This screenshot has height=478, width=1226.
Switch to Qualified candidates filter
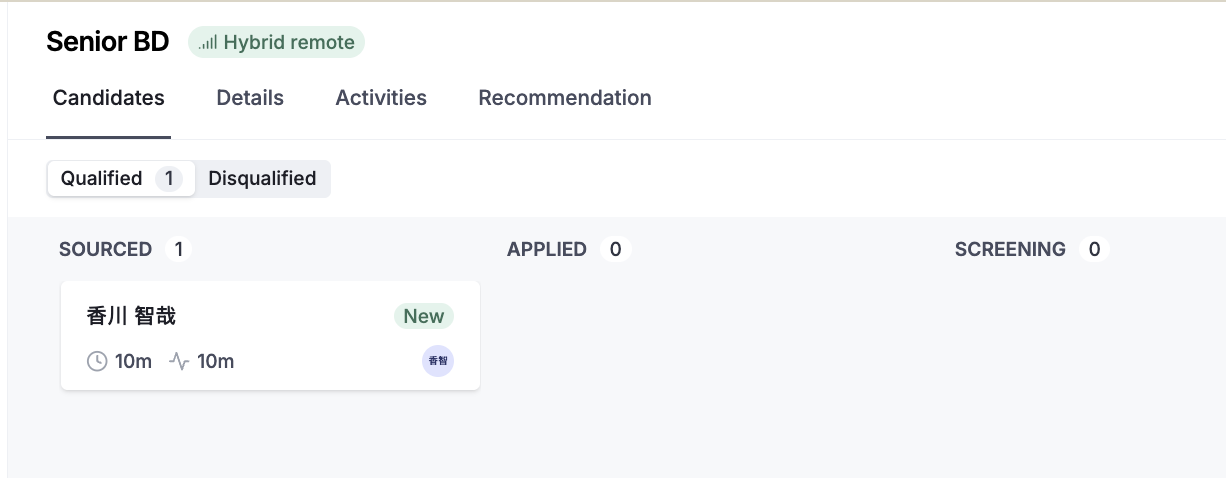pyautogui.click(x=101, y=178)
